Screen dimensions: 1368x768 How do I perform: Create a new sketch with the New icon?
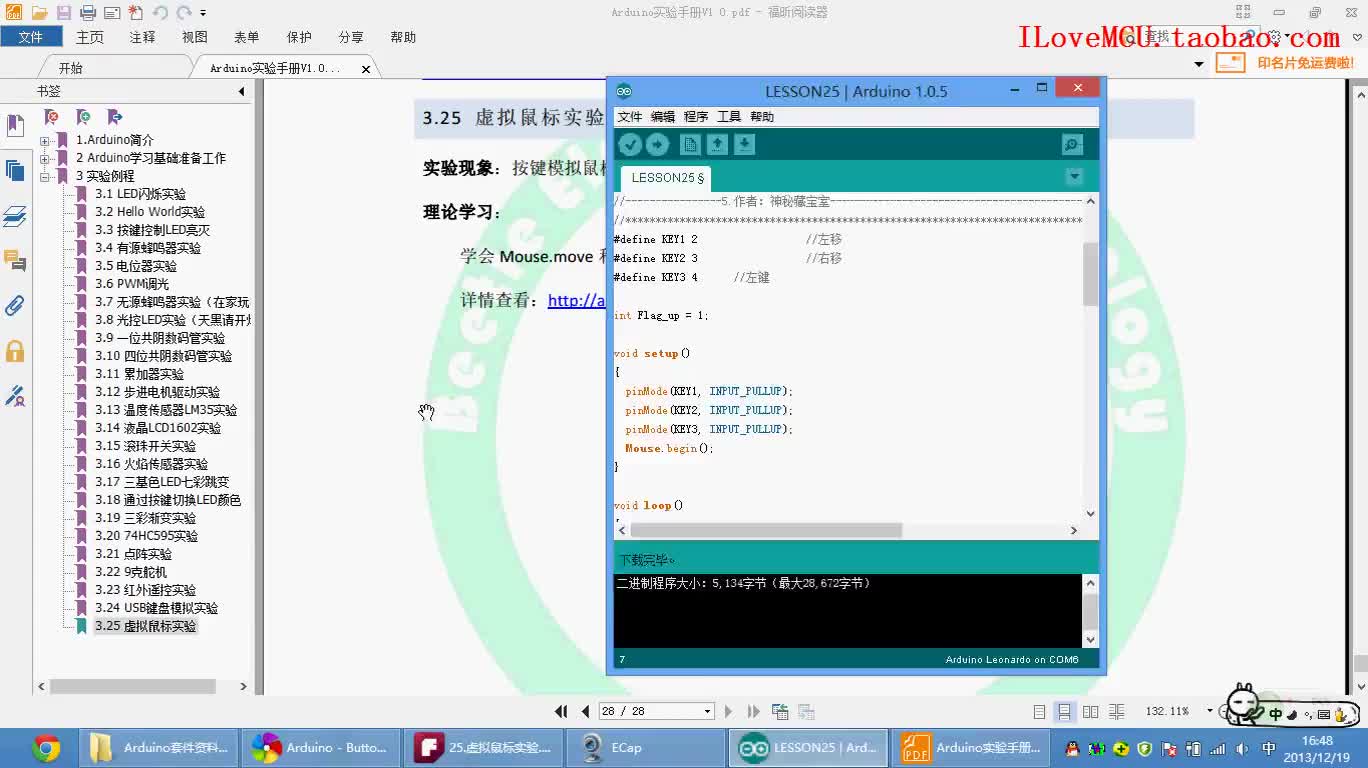click(690, 145)
